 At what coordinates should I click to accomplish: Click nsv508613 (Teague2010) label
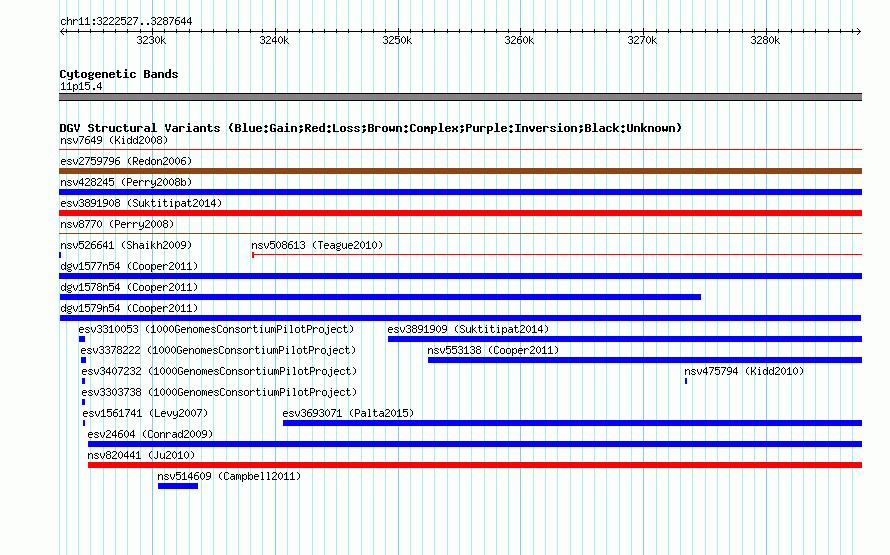(317, 245)
